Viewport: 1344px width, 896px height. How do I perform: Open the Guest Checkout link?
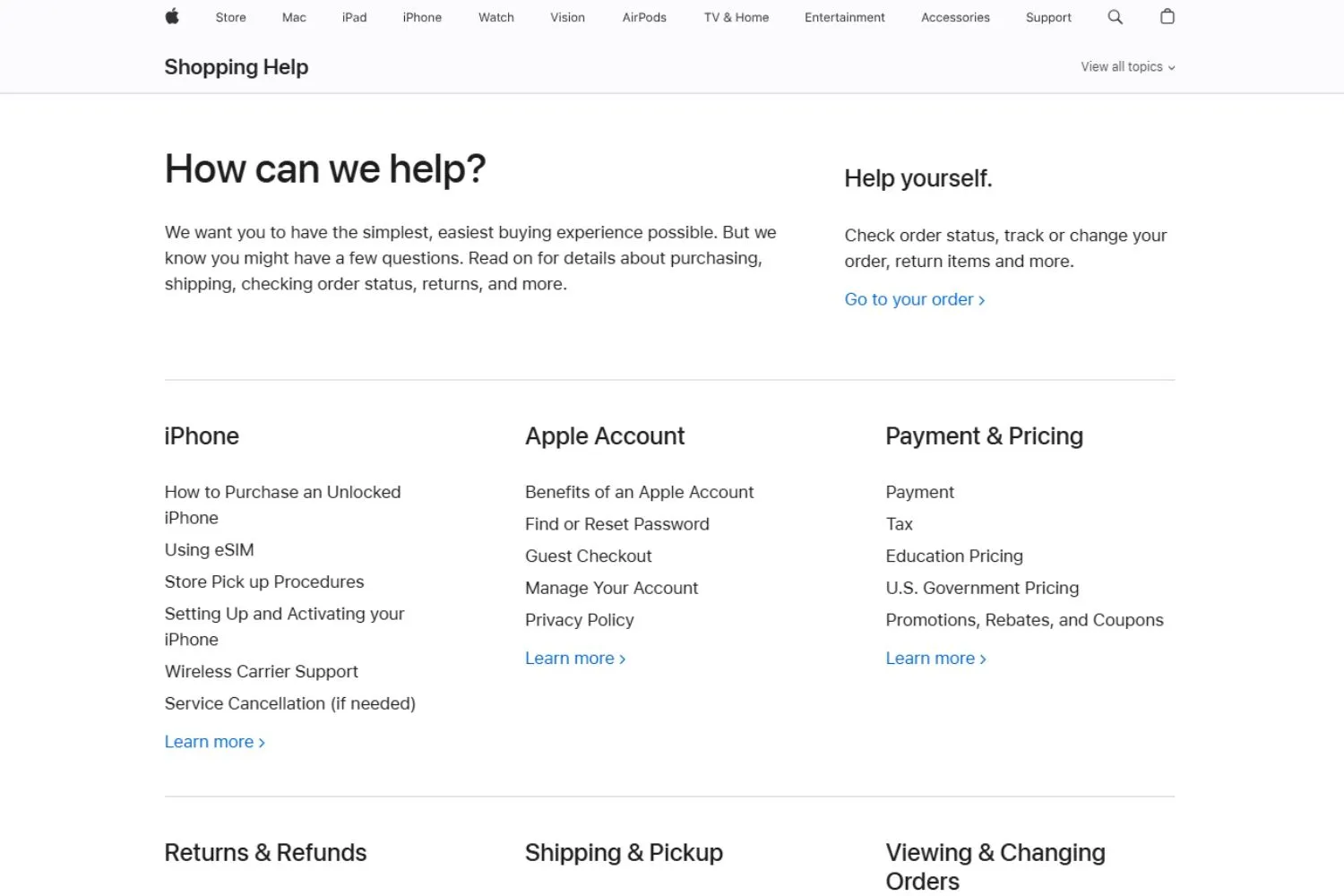589,556
